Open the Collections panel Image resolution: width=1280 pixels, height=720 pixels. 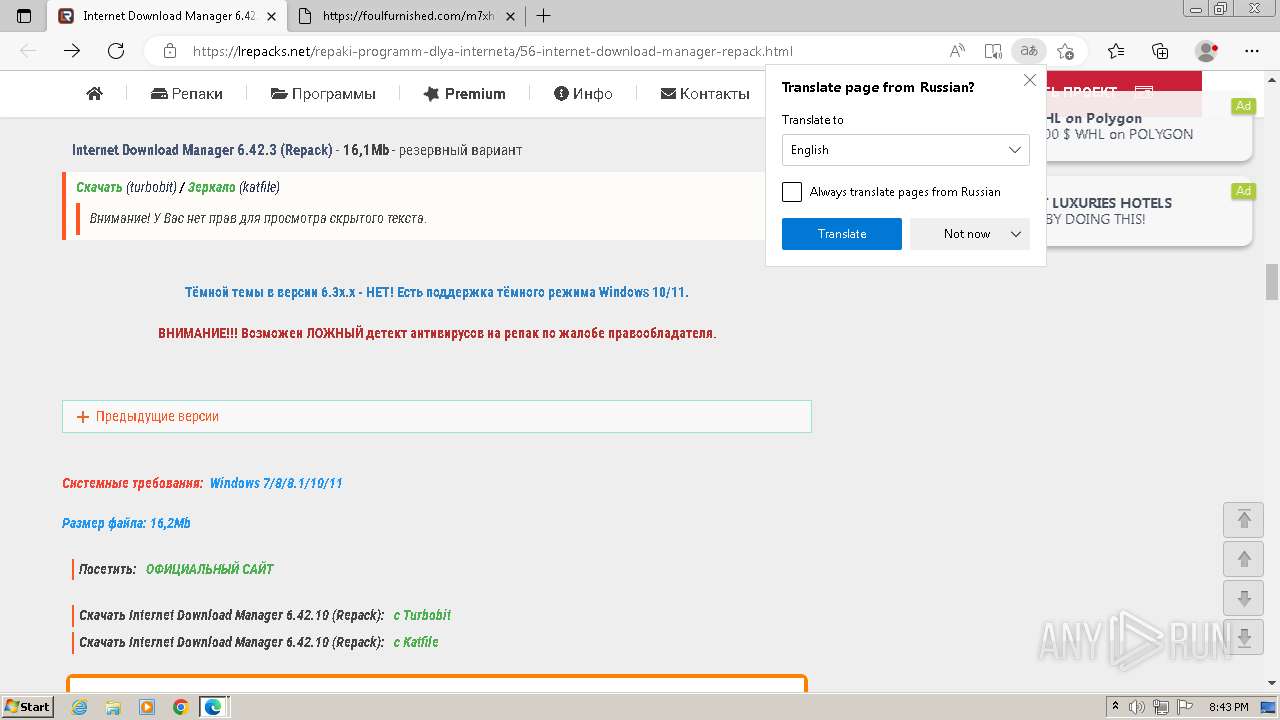click(1160, 51)
